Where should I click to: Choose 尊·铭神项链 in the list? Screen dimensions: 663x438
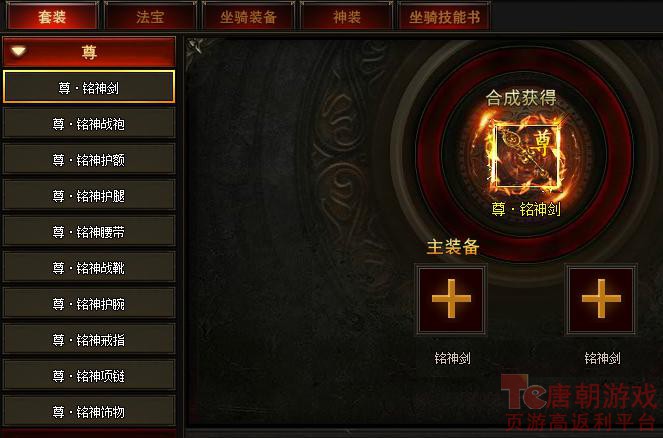tap(89, 375)
